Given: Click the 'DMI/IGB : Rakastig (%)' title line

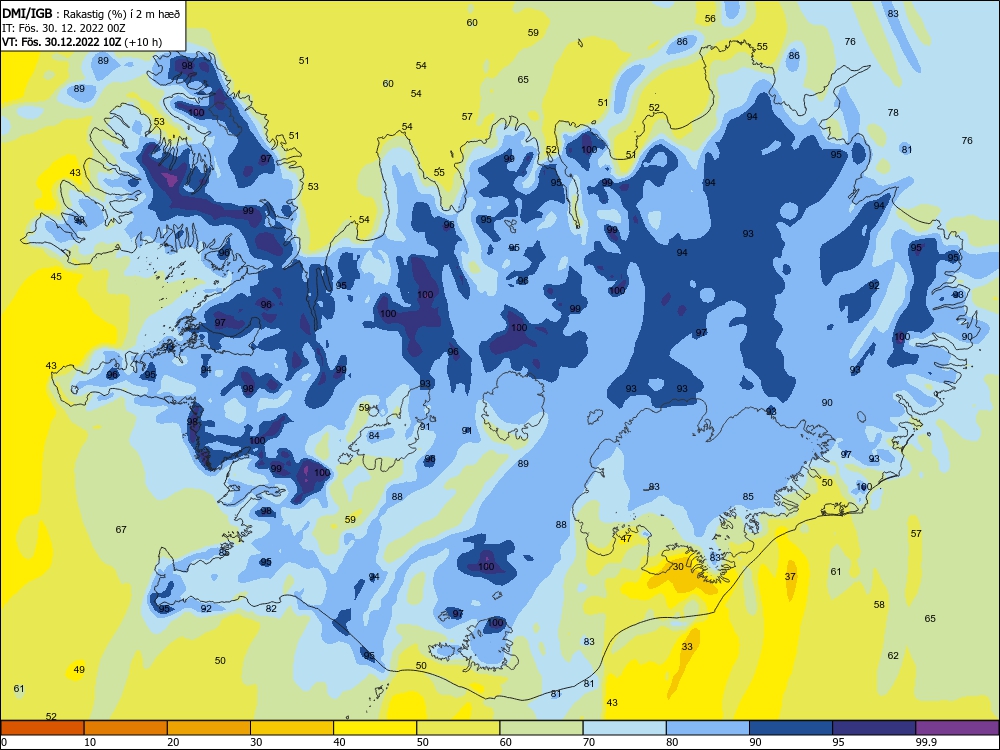Looking at the screenshot, I should [92, 13].
